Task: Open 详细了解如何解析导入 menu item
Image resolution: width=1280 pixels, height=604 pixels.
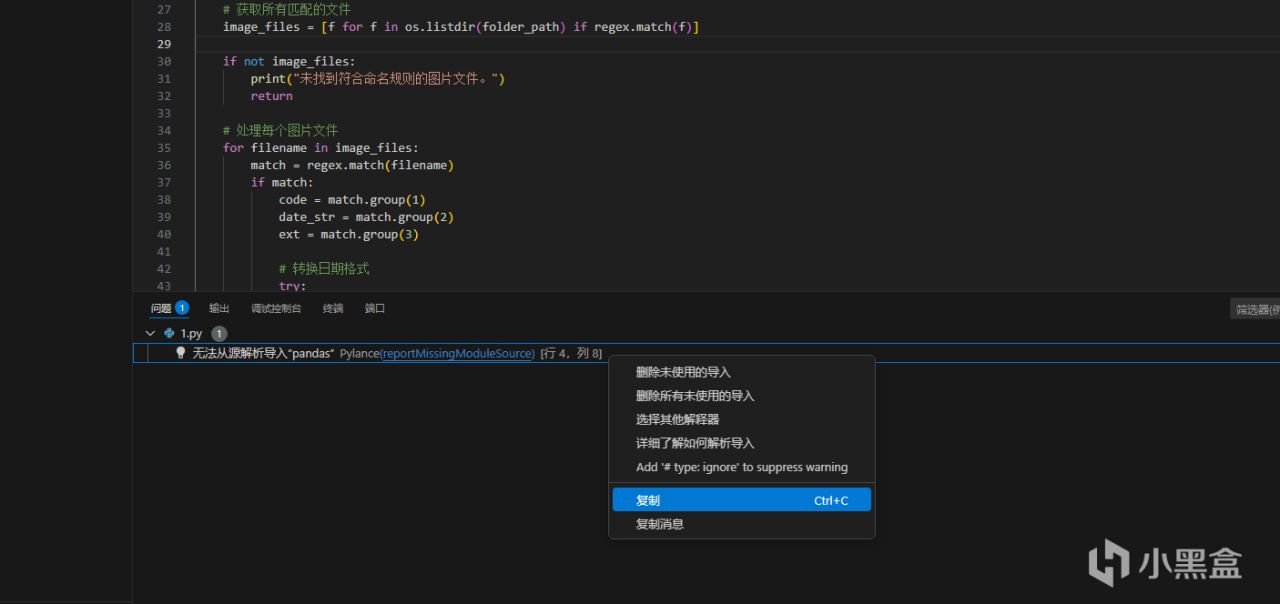Action: click(695, 443)
